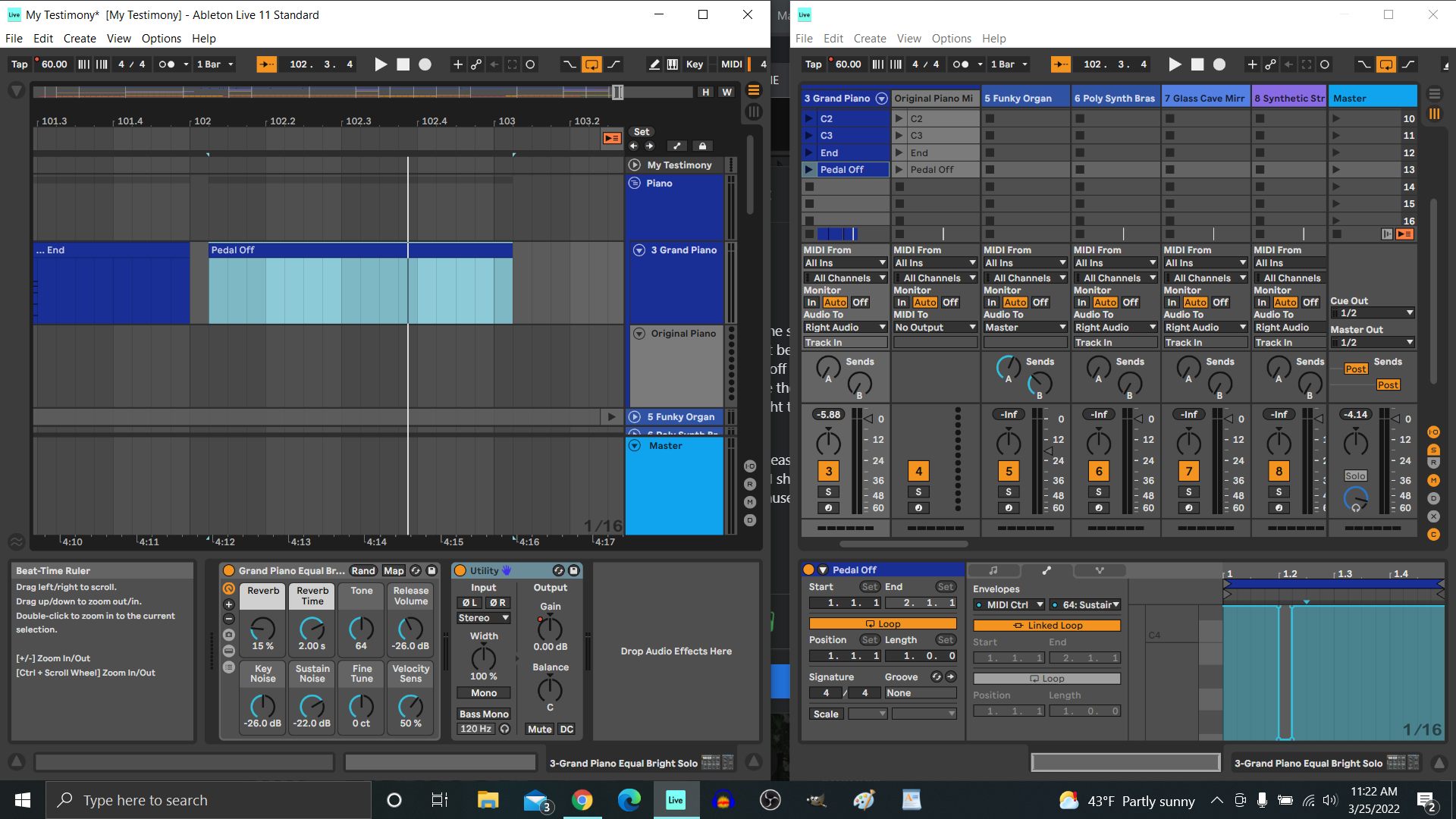The height and width of the screenshot is (819, 1456).
Task: Open Envelopes tab icon in clip view
Action: [x=1046, y=570]
